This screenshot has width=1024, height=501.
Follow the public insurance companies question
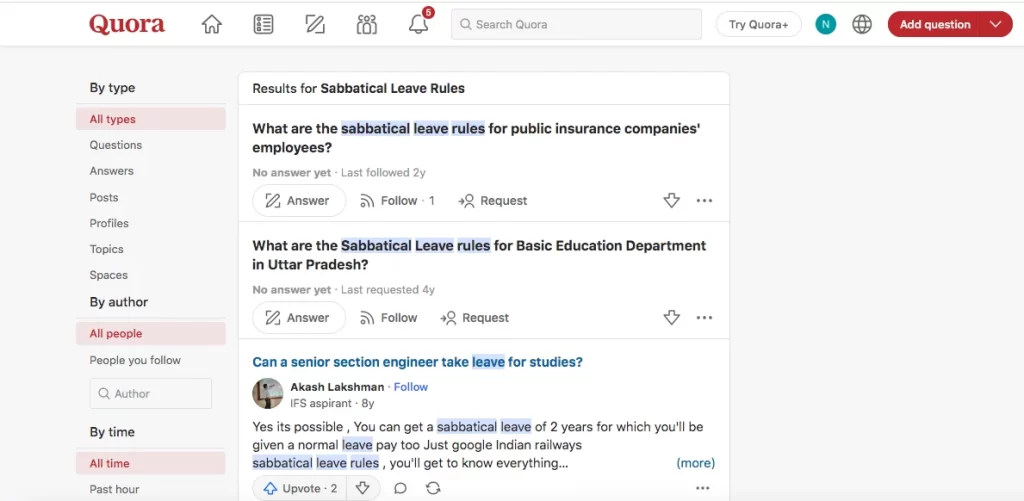(397, 201)
